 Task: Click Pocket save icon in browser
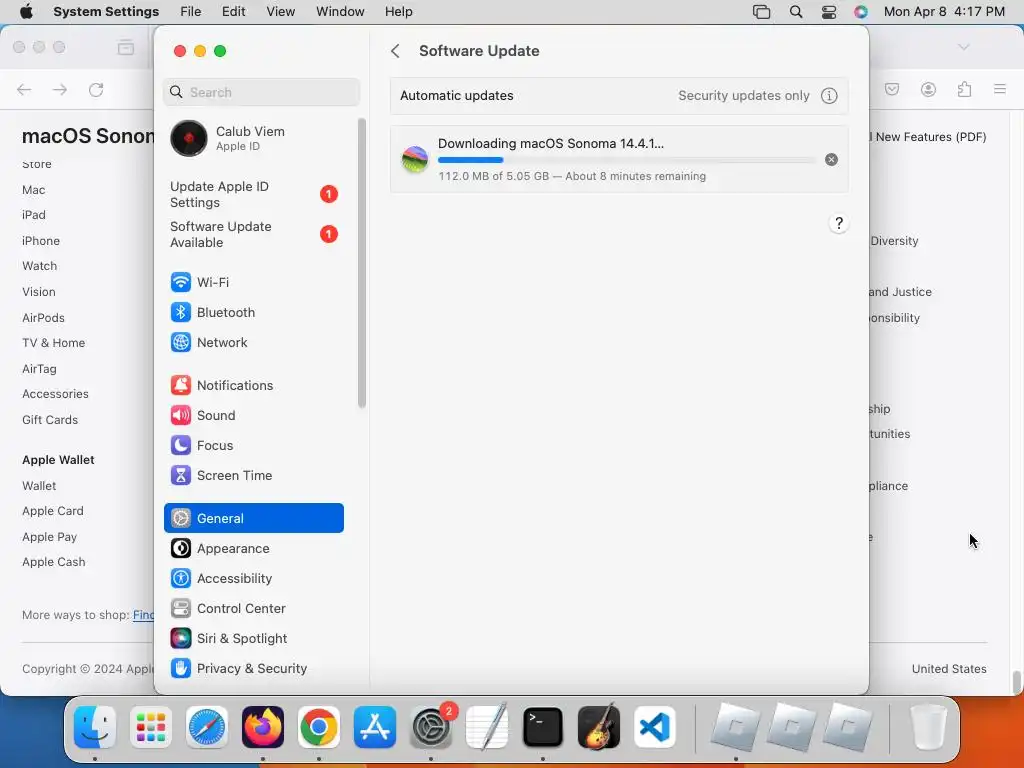892,89
